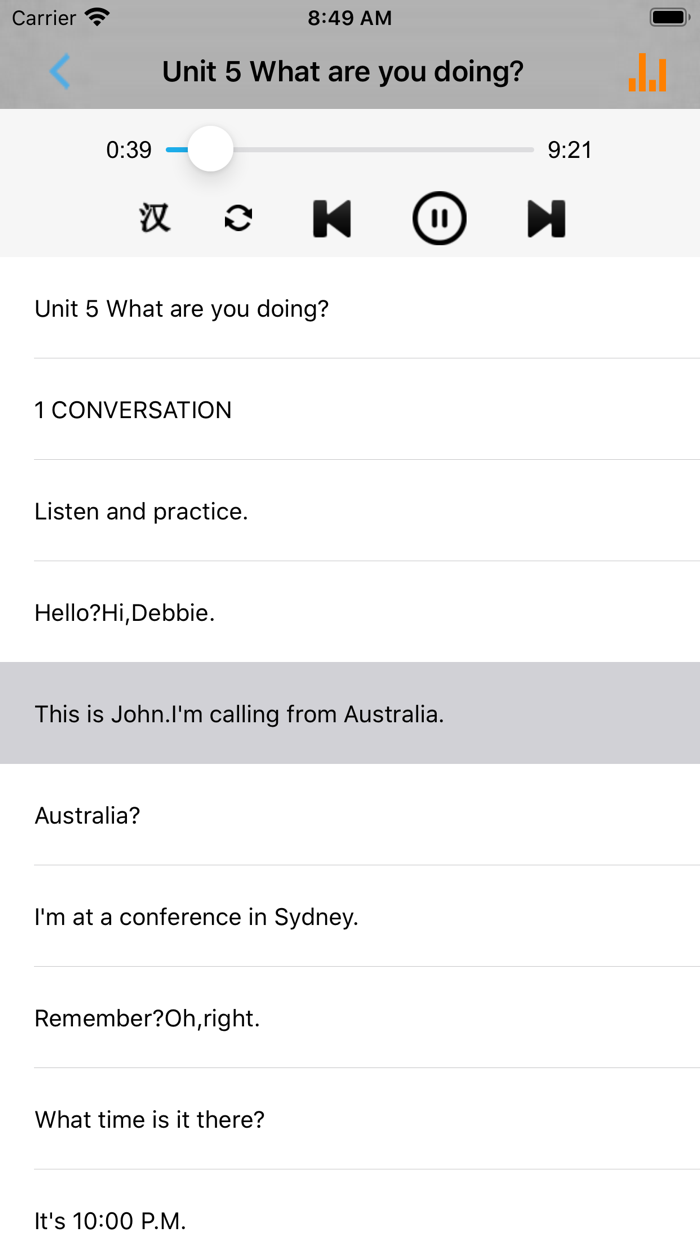Viewport: 700px width, 1244px height.
Task: Pause the audio playback
Action: (439, 218)
